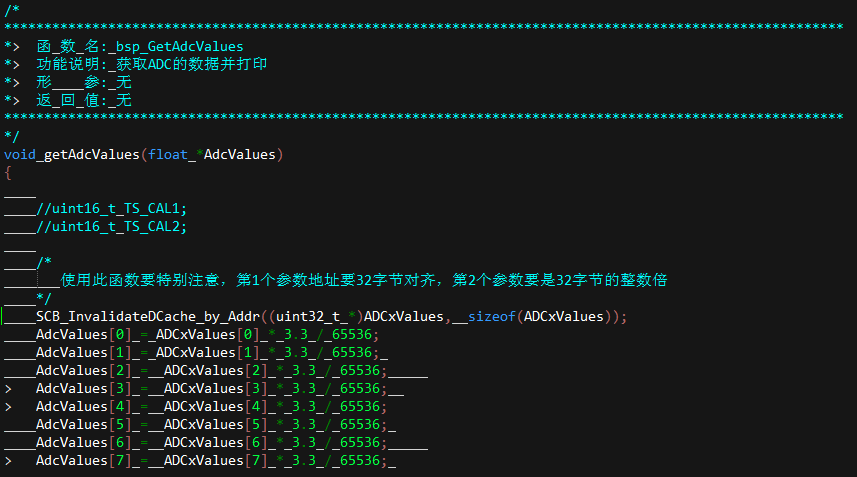Click the commented-out uint16_t TS_CAL1 line
This screenshot has height=477, width=857.
tap(111, 208)
